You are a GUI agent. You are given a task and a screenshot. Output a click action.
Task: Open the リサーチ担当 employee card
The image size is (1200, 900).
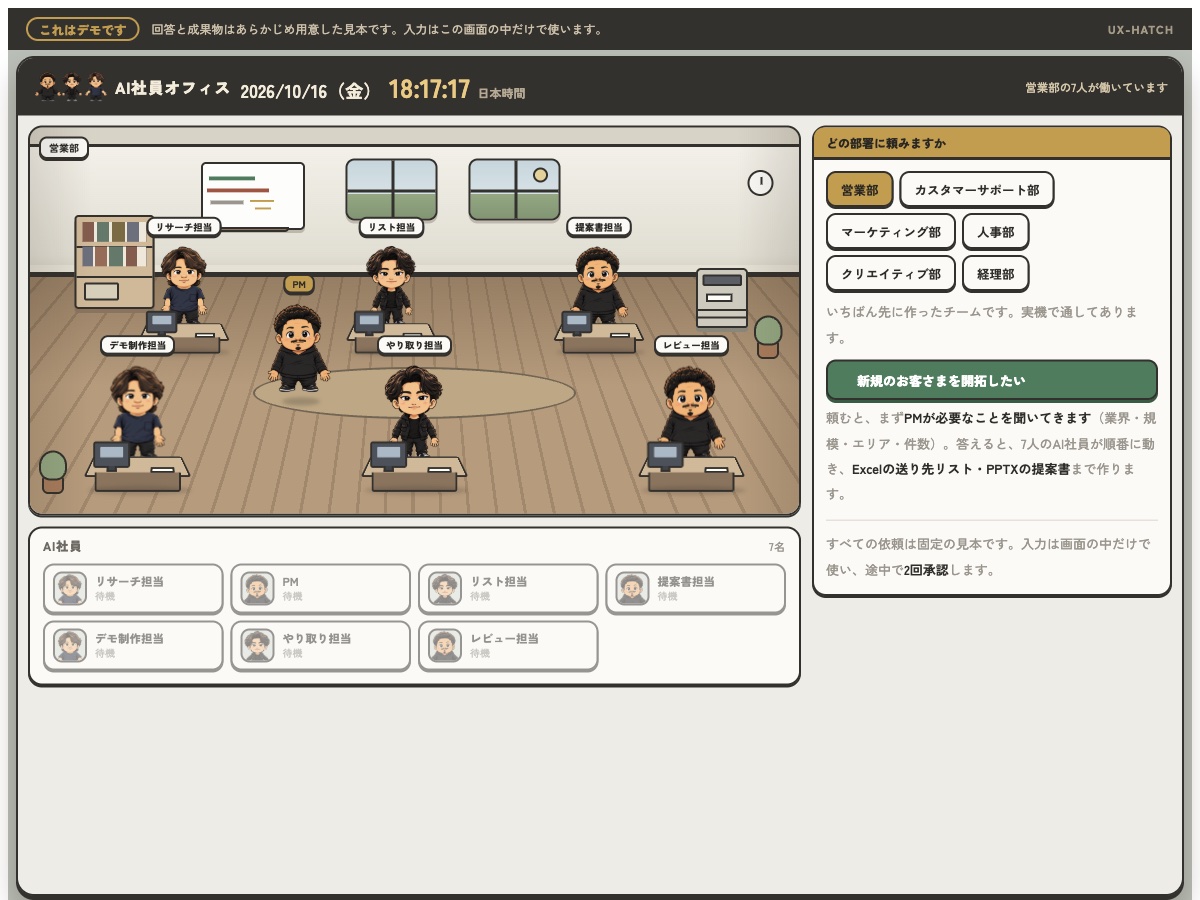pos(133,589)
